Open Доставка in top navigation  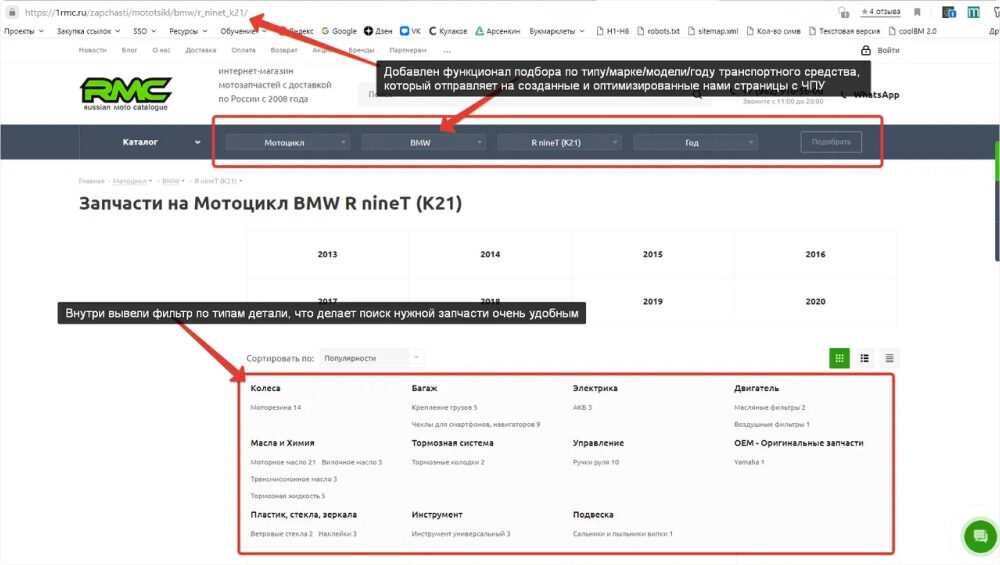coord(200,49)
